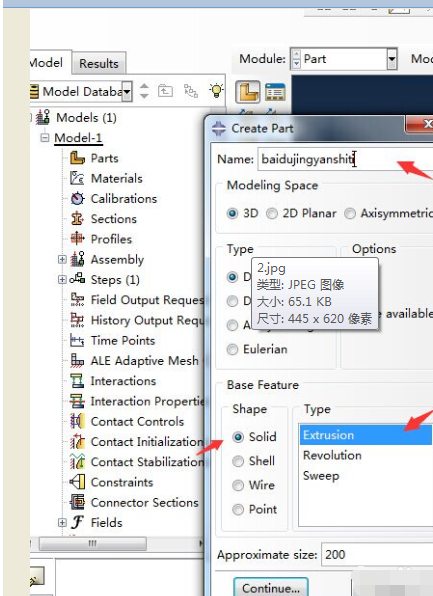The width and height of the screenshot is (433, 596).
Task: Open the Model Database dropdown
Action: tap(127, 91)
